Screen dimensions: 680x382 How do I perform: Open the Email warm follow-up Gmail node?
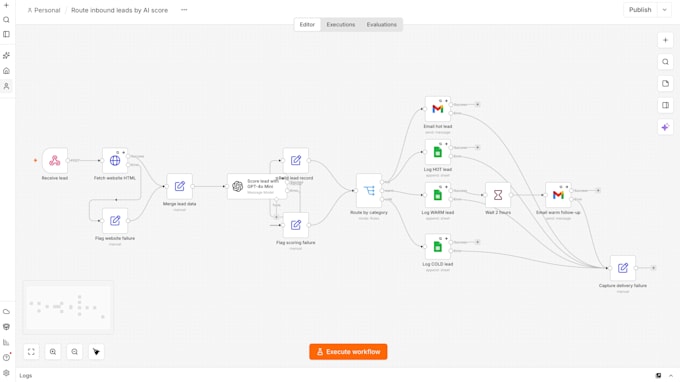558,195
